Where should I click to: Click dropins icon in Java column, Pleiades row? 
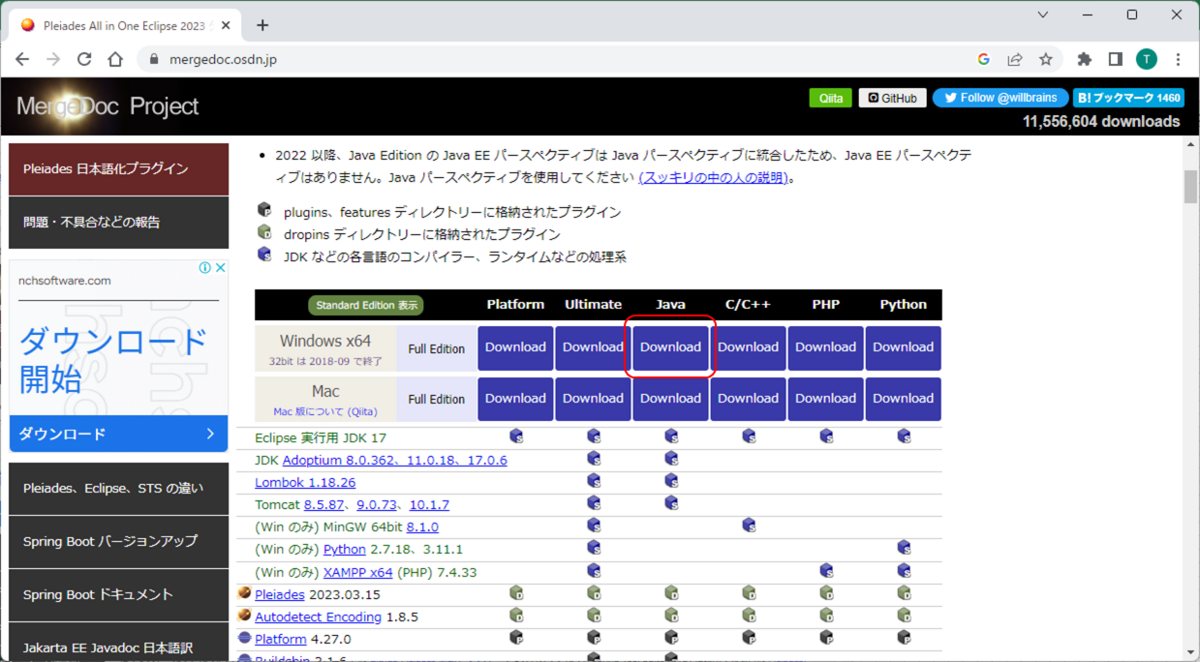pyautogui.click(x=671, y=593)
